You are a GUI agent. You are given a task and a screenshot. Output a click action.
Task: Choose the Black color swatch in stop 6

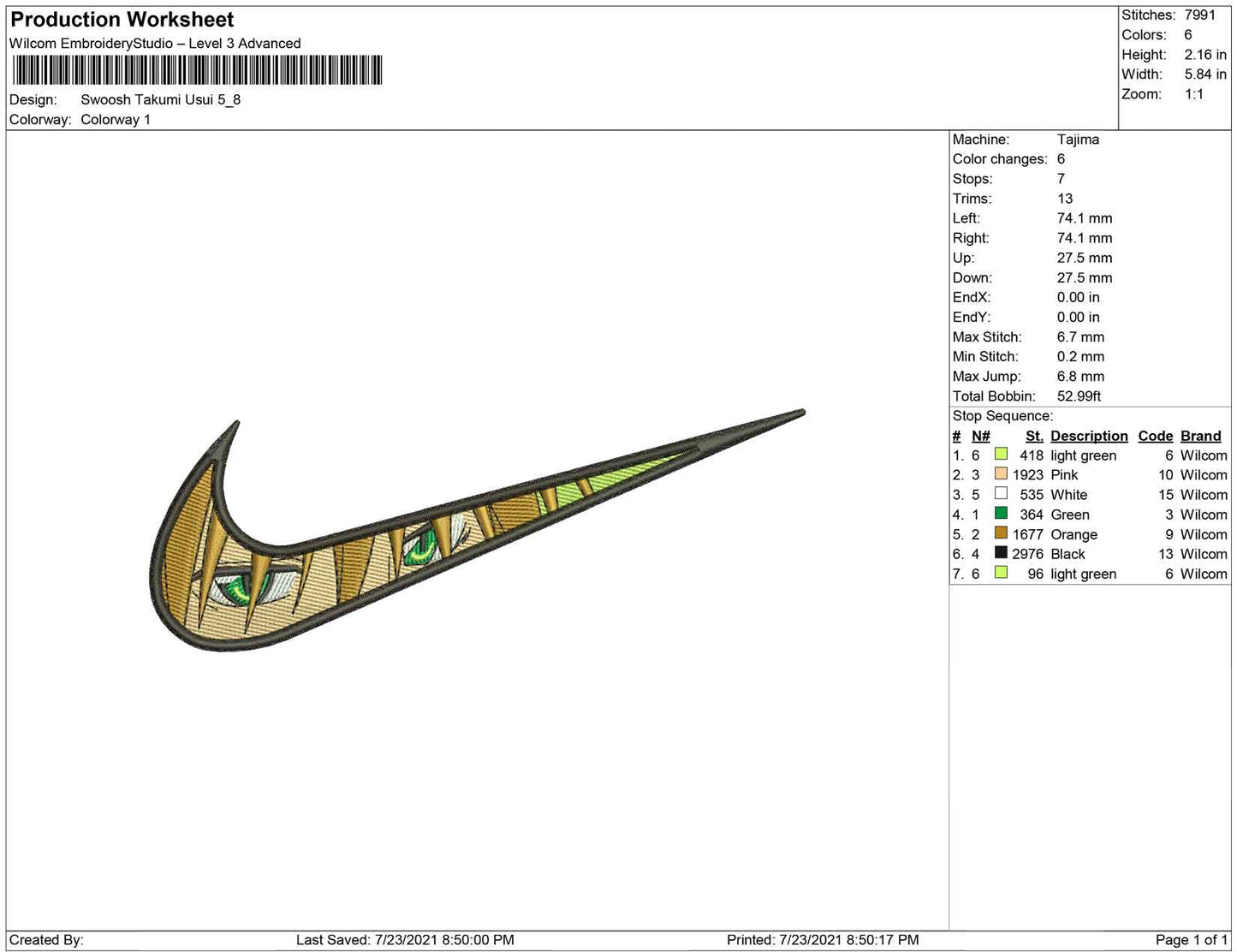(x=1001, y=553)
